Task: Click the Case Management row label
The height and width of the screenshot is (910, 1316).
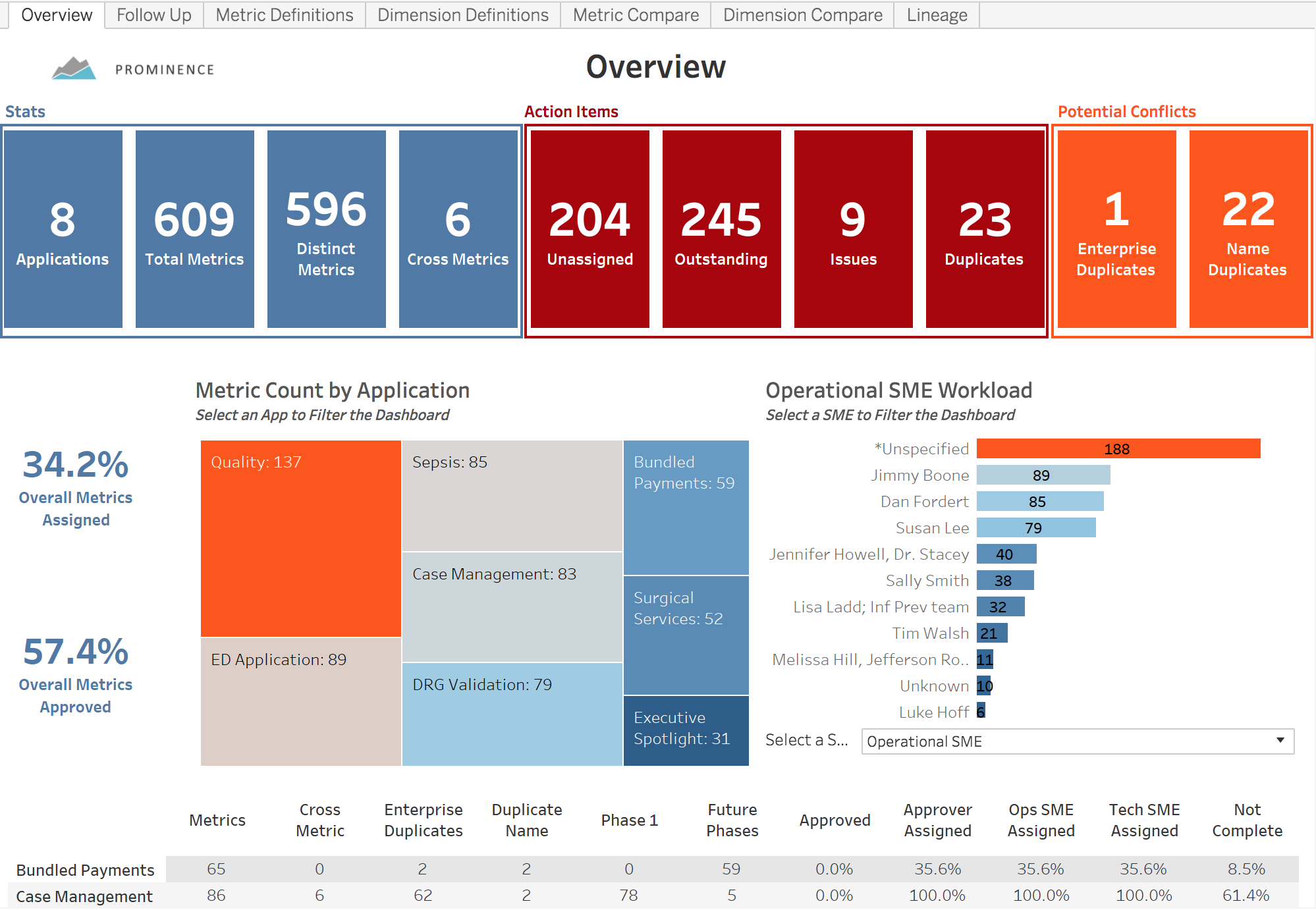Action: pos(84,896)
